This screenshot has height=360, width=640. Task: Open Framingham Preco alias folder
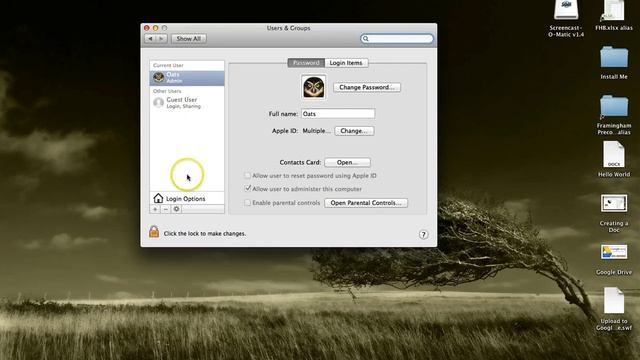(614, 114)
